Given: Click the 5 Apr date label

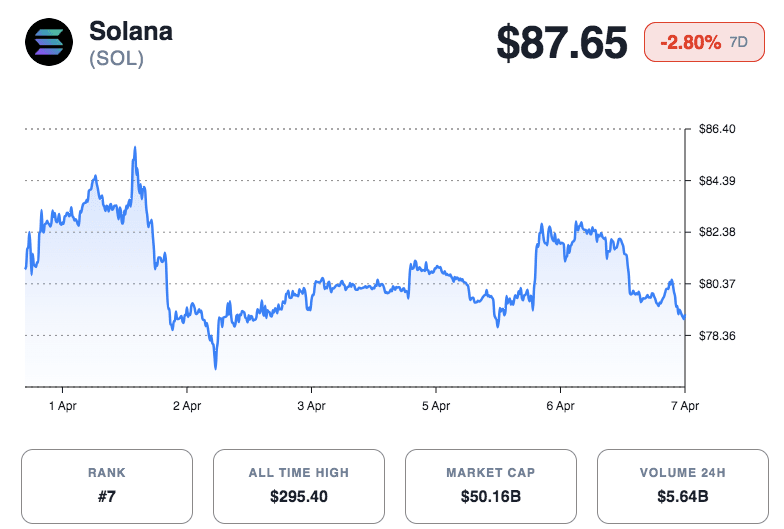Looking at the screenshot, I should pyautogui.click(x=436, y=406).
